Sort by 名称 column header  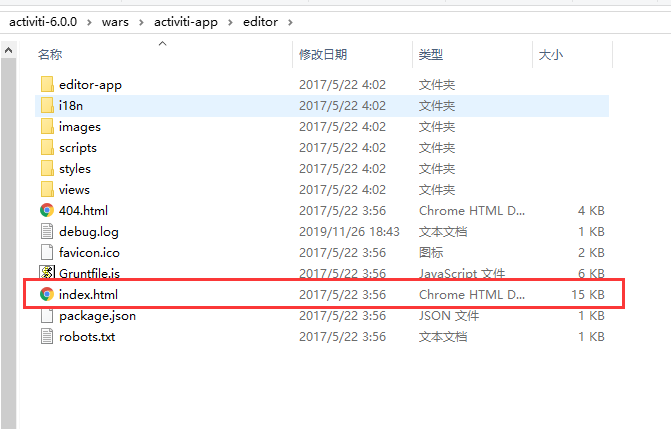point(50,55)
